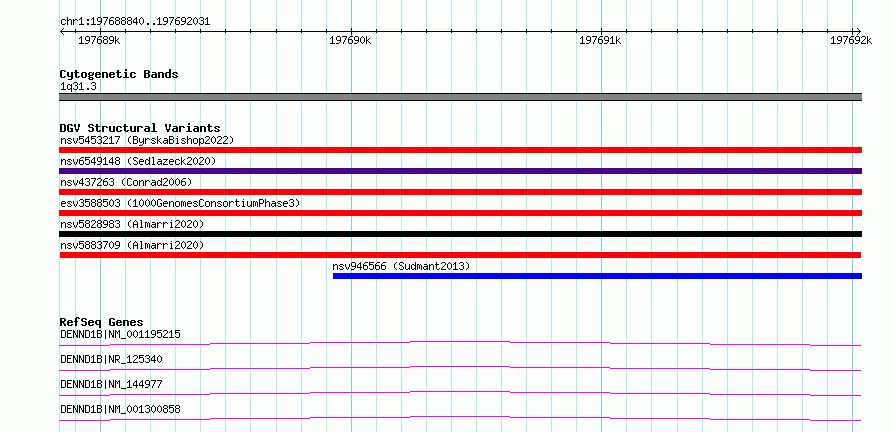Open the DENND1B|NM_144977 transcript label
The image size is (890, 432).
tap(111, 384)
